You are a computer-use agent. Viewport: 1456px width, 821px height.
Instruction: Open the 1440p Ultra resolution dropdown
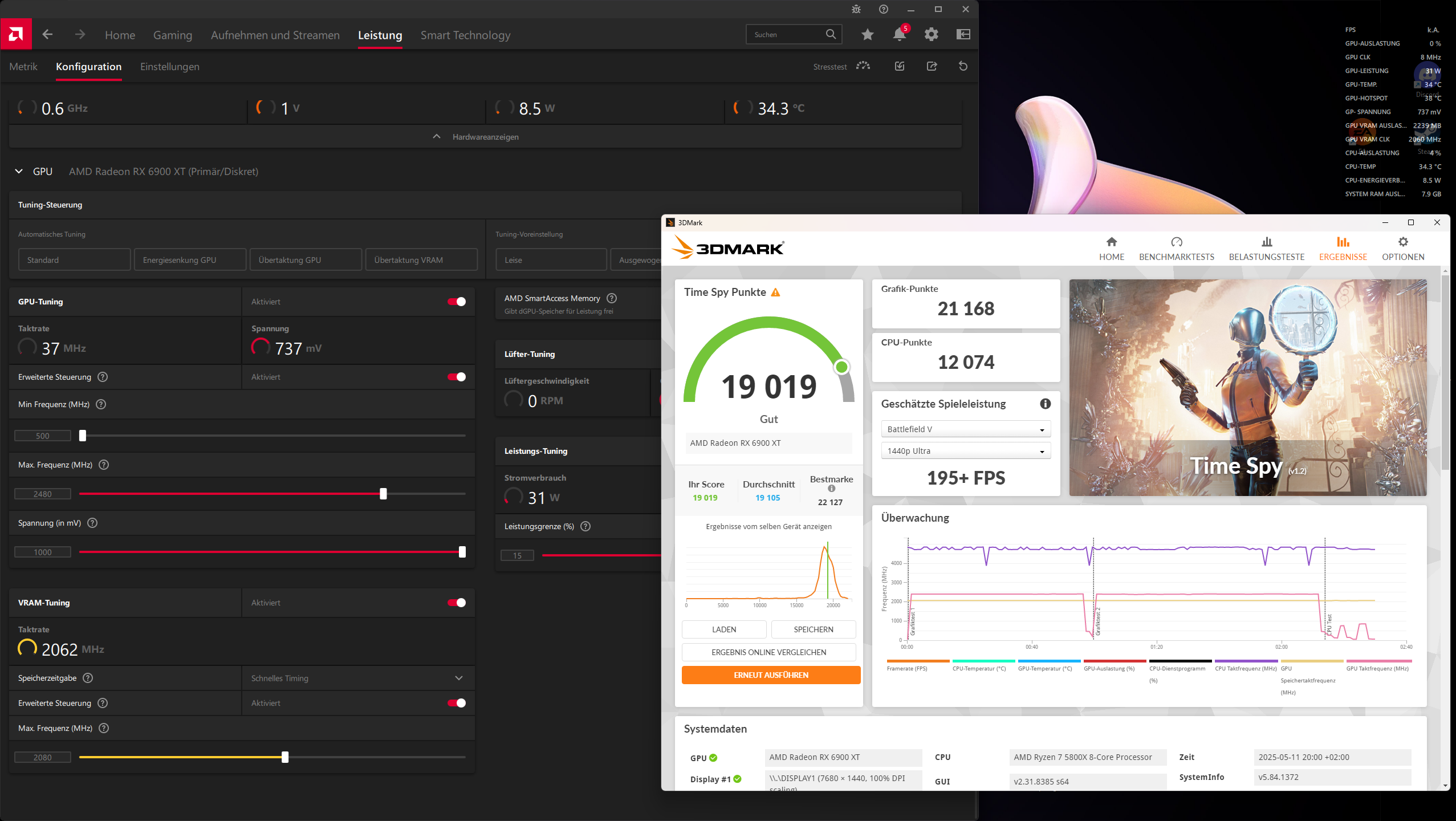click(965, 451)
